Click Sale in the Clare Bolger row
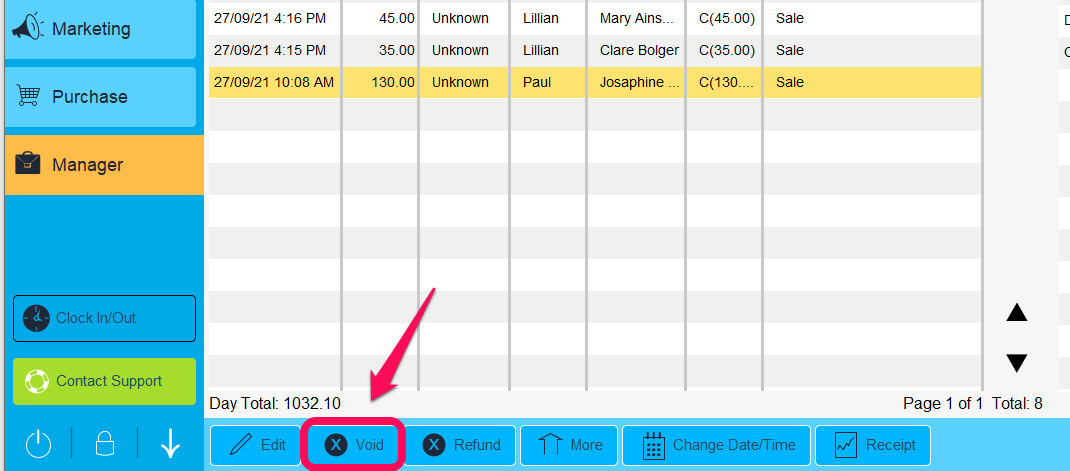Image resolution: width=1070 pixels, height=471 pixels. coord(790,51)
